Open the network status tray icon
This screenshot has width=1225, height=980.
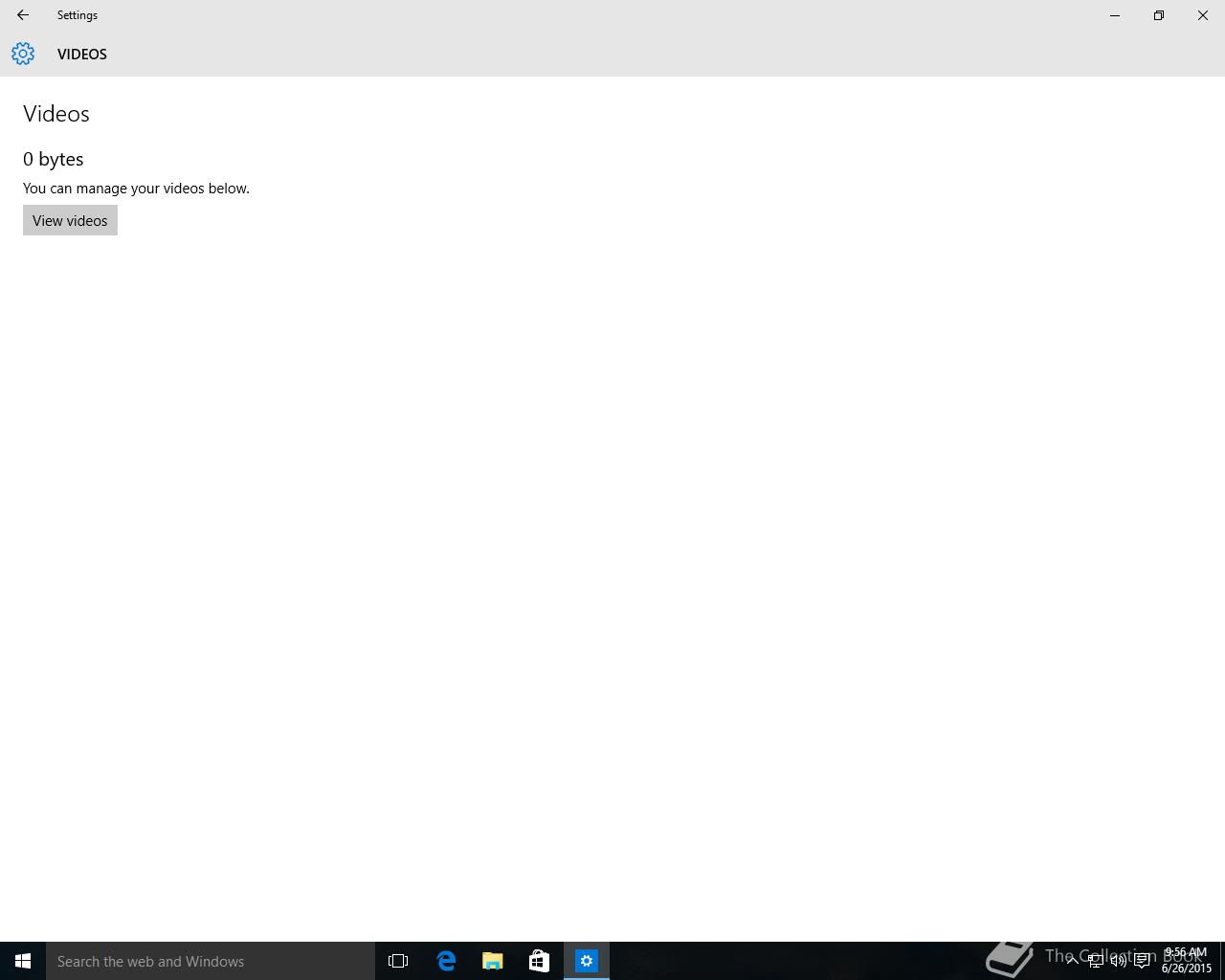1095,961
